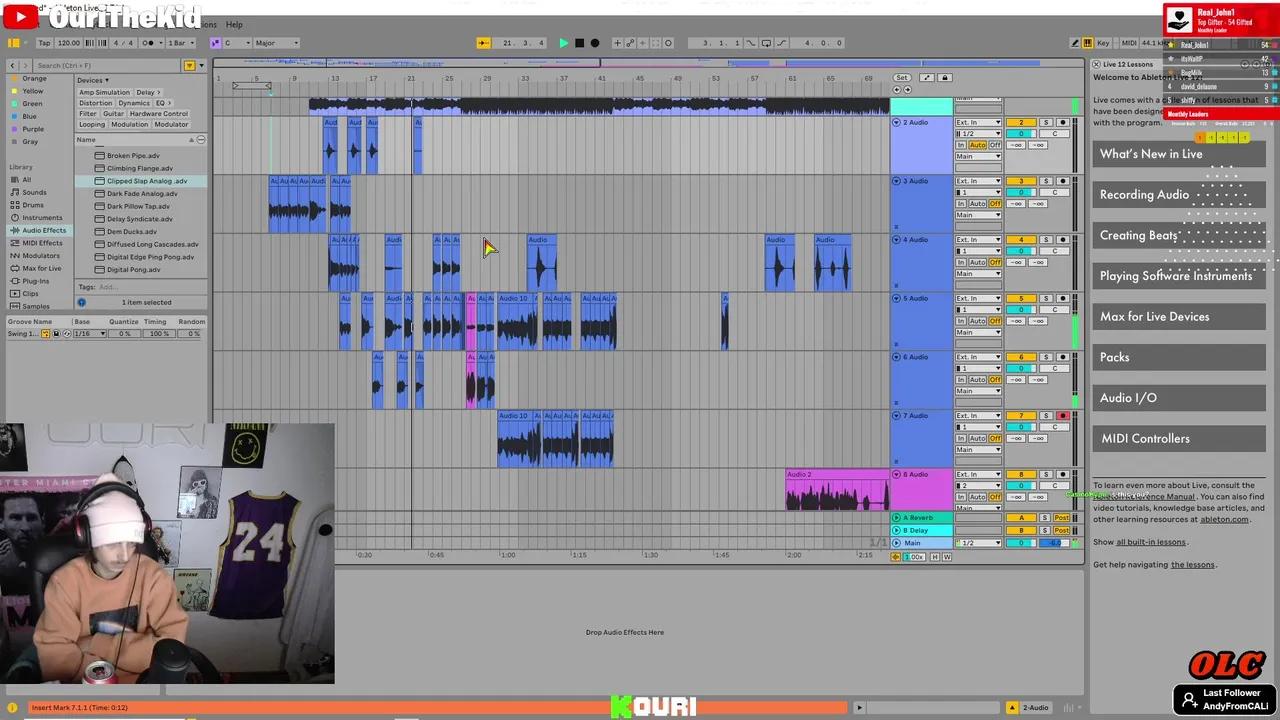Viewport: 1280px width, 720px height.
Task: Go to the next locator arrow
Action: [907, 90]
